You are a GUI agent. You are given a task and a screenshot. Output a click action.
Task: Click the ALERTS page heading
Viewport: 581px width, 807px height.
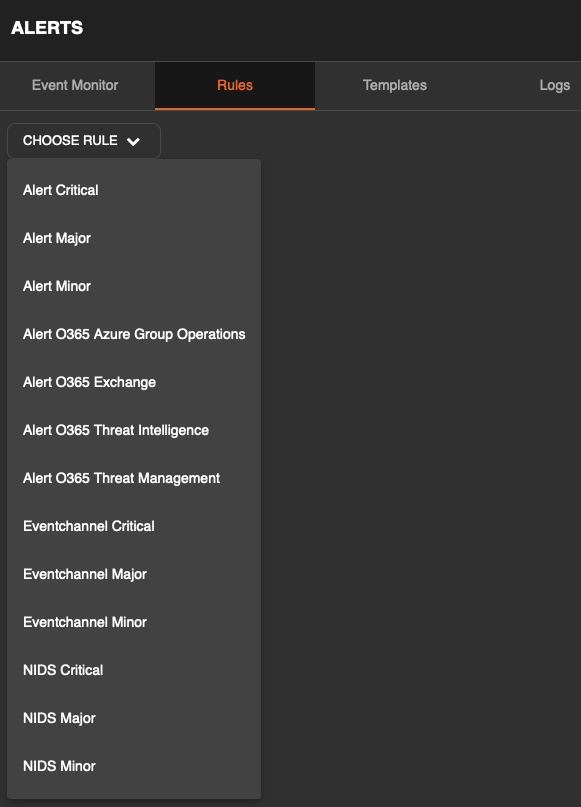click(x=47, y=28)
